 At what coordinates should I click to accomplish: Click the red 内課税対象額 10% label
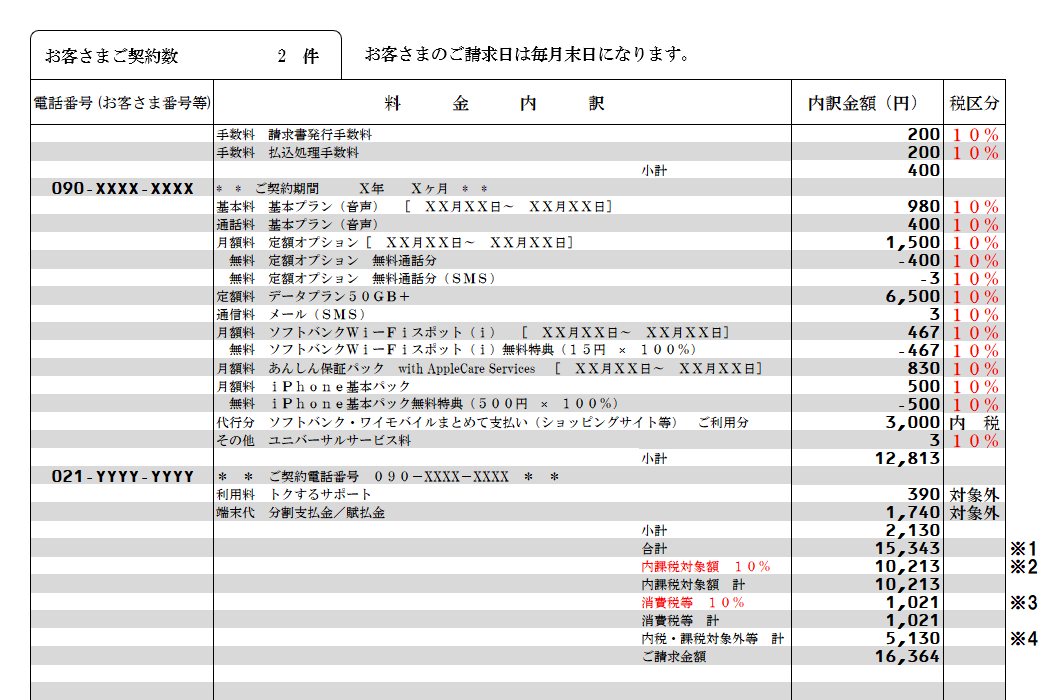coord(706,566)
